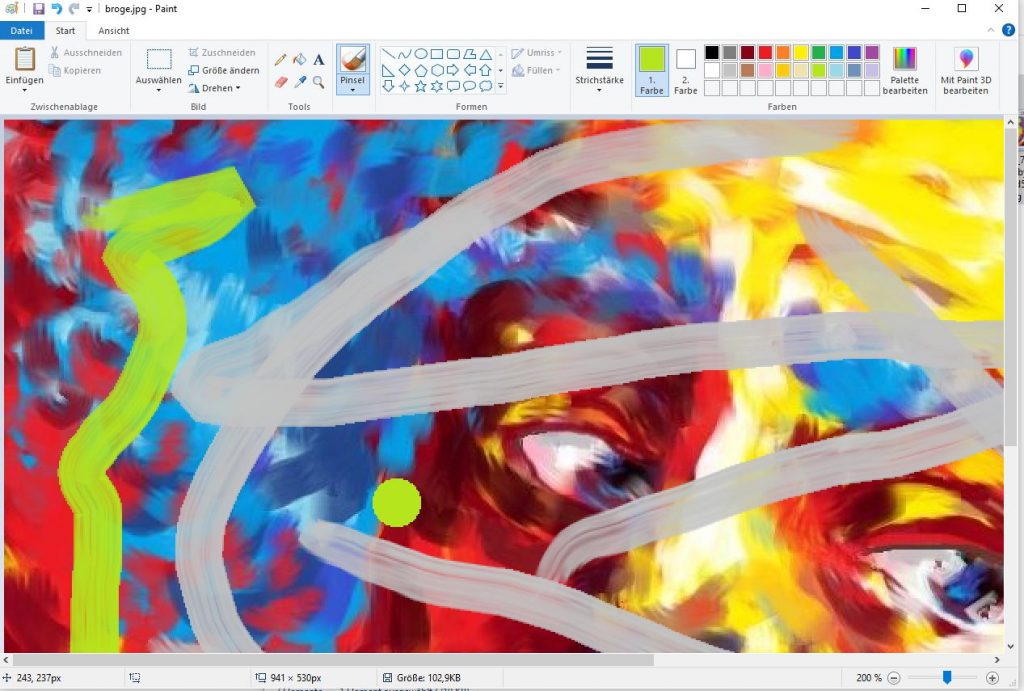The height and width of the screenshot is (691, 1024).
Task: Select the Magnifier tool
Action: (318, 83)
